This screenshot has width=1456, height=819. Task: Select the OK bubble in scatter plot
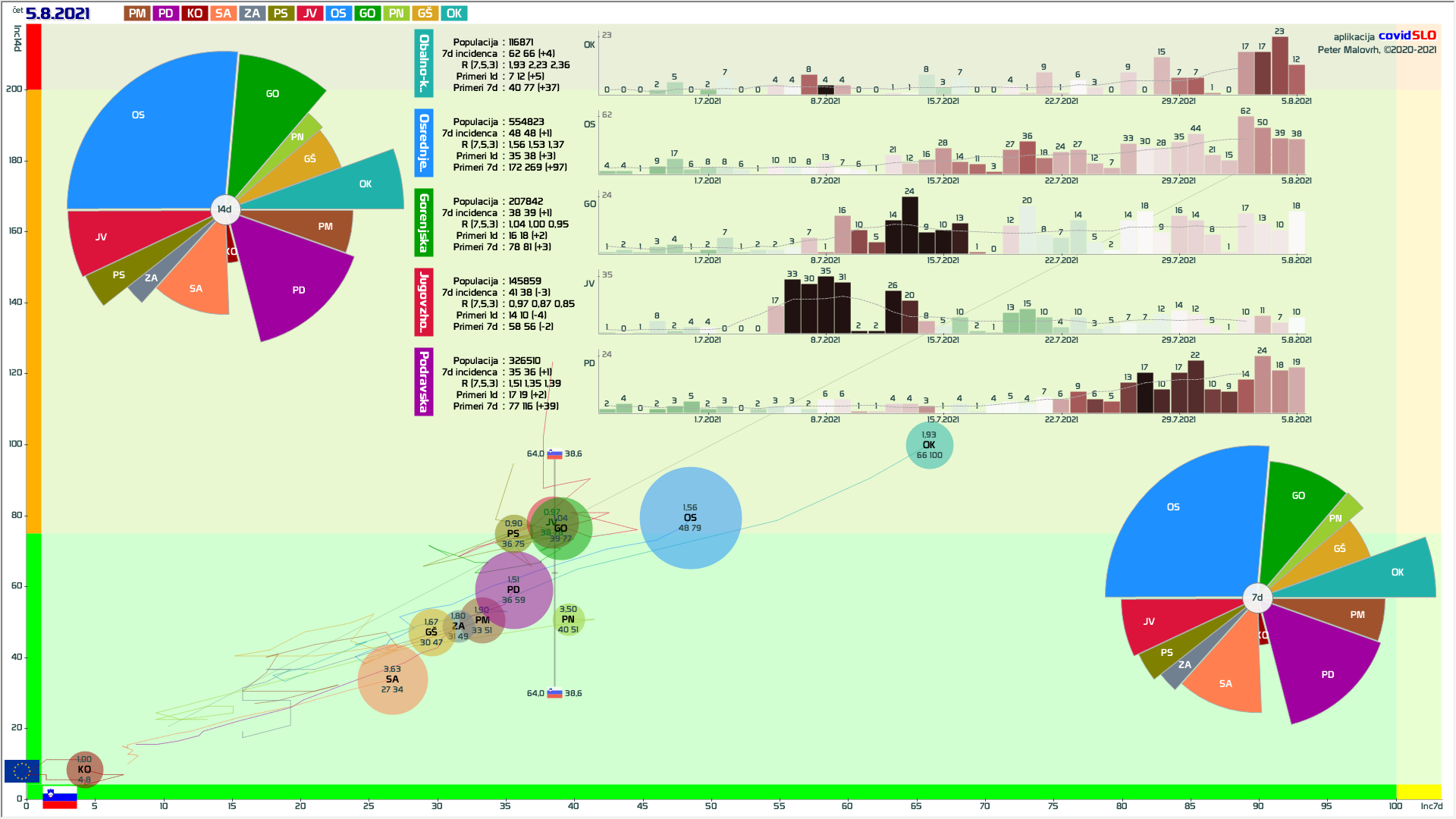pos(929,445)
